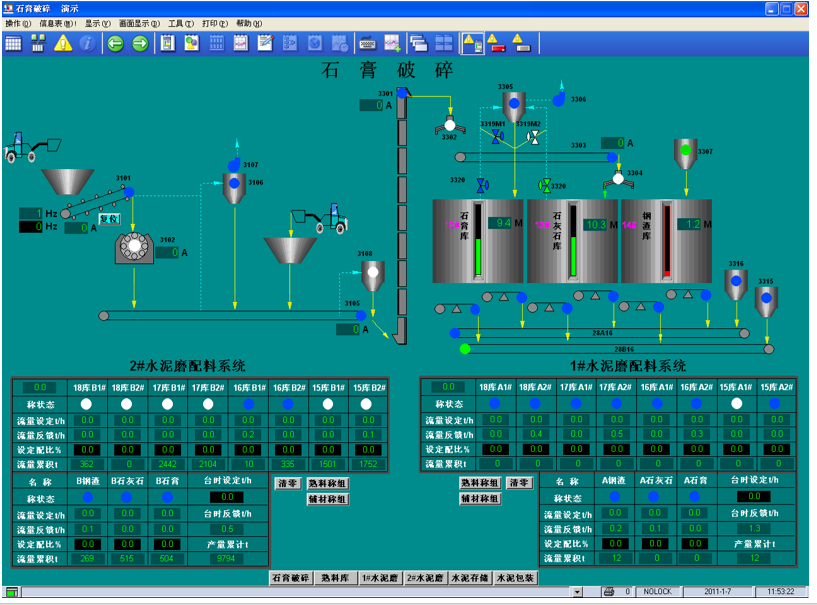Click the highlighted alarm acknowledge toolbar icon
The image size is (817, 605).
(x=473, y=44)
